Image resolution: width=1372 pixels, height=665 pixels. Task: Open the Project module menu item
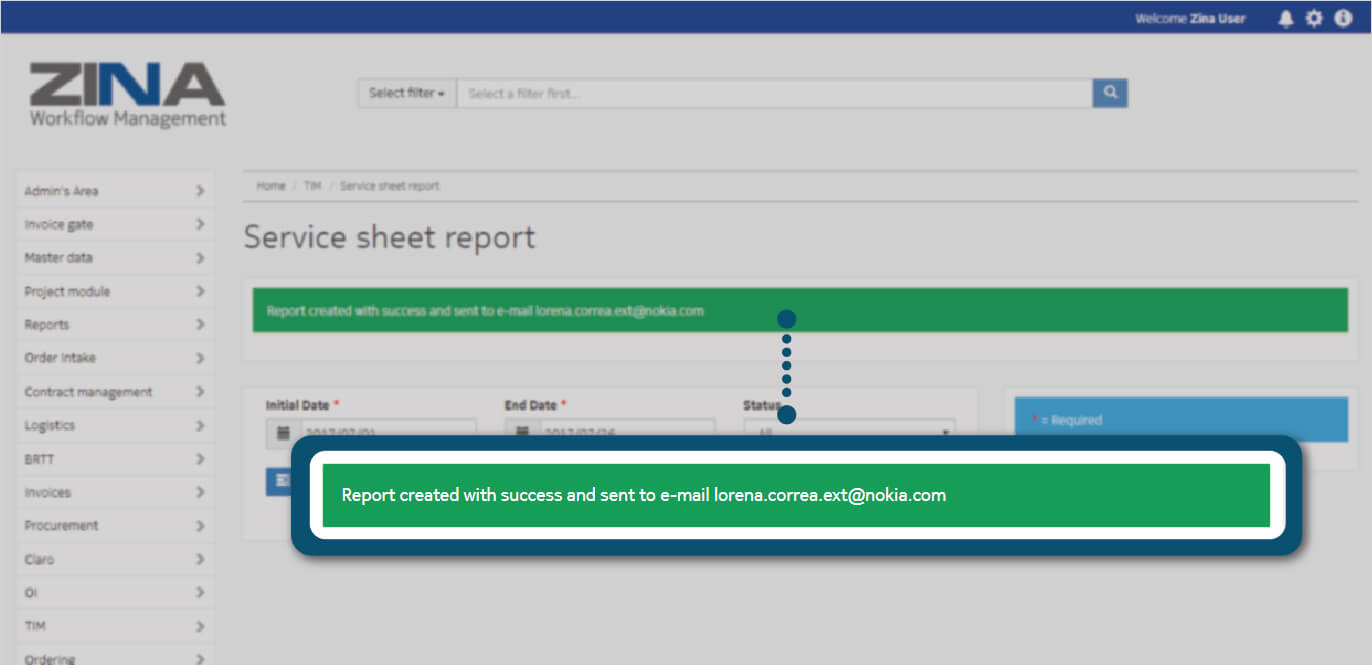114,292
